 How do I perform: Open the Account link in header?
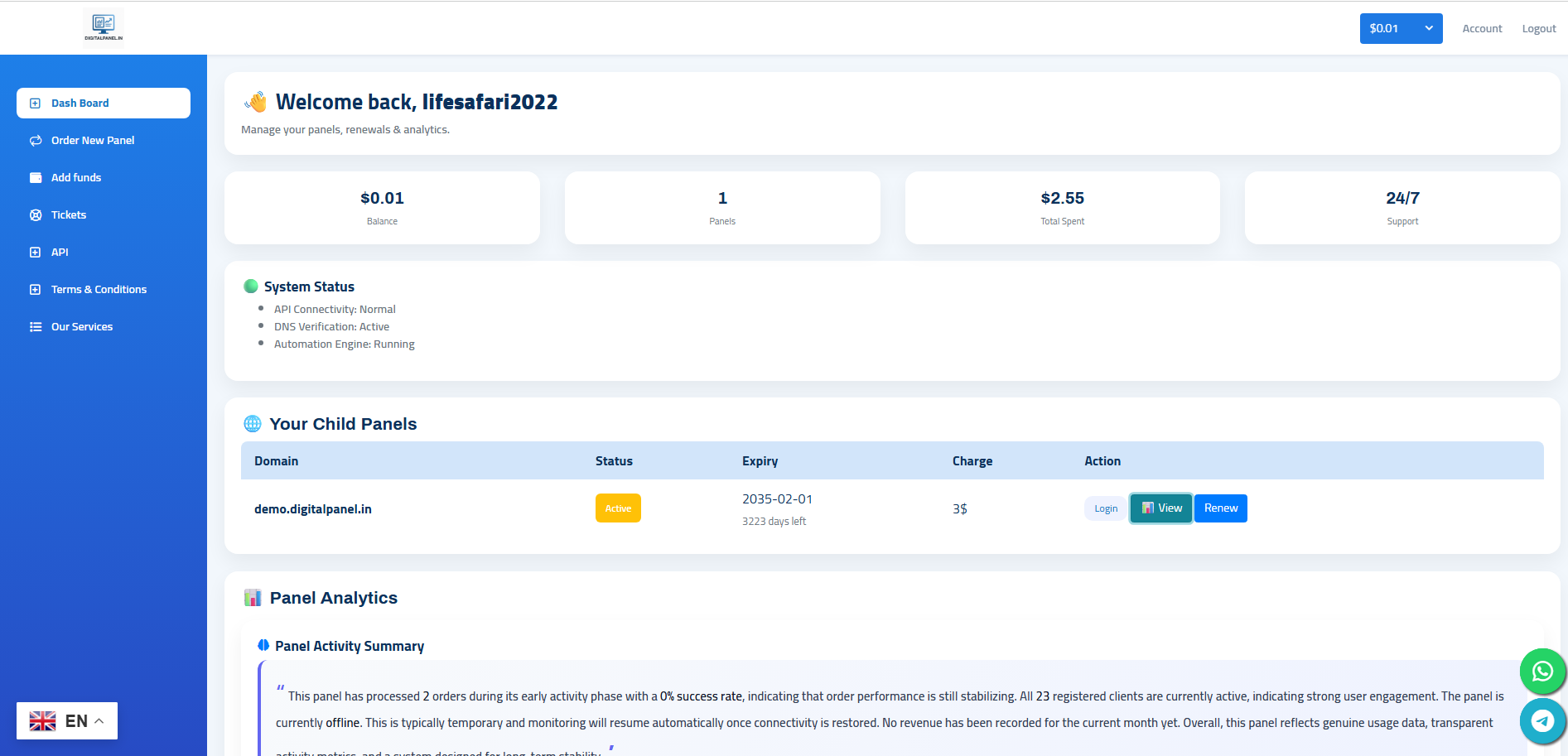1481,29
